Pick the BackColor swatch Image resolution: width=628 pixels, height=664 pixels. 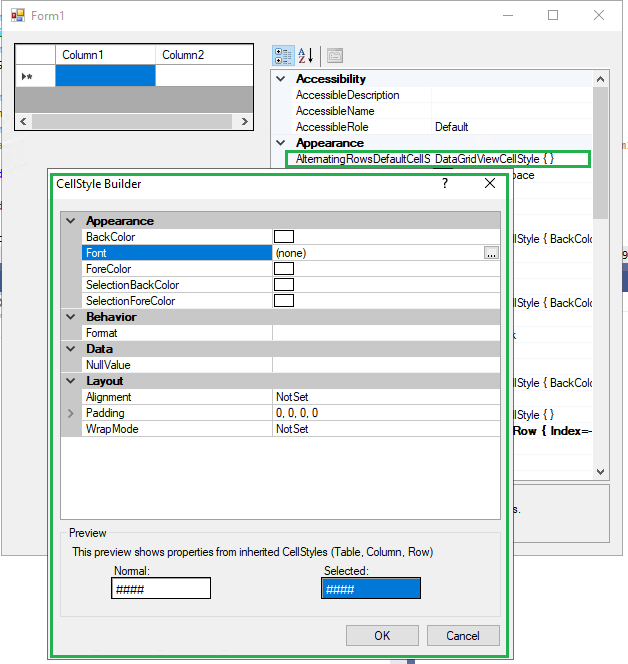click(x=284, y=237)
